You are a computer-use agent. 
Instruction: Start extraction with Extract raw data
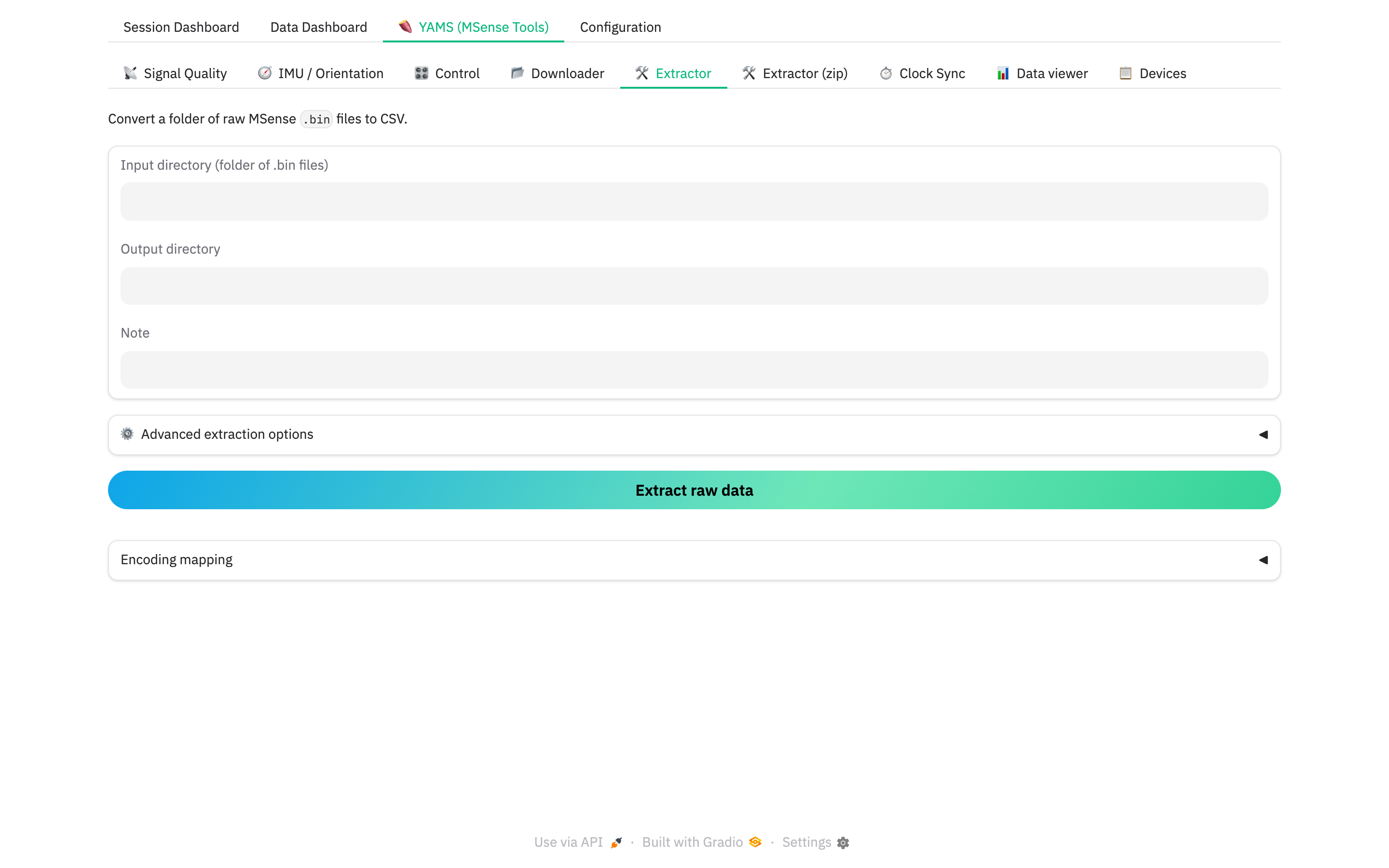[694, 489]
